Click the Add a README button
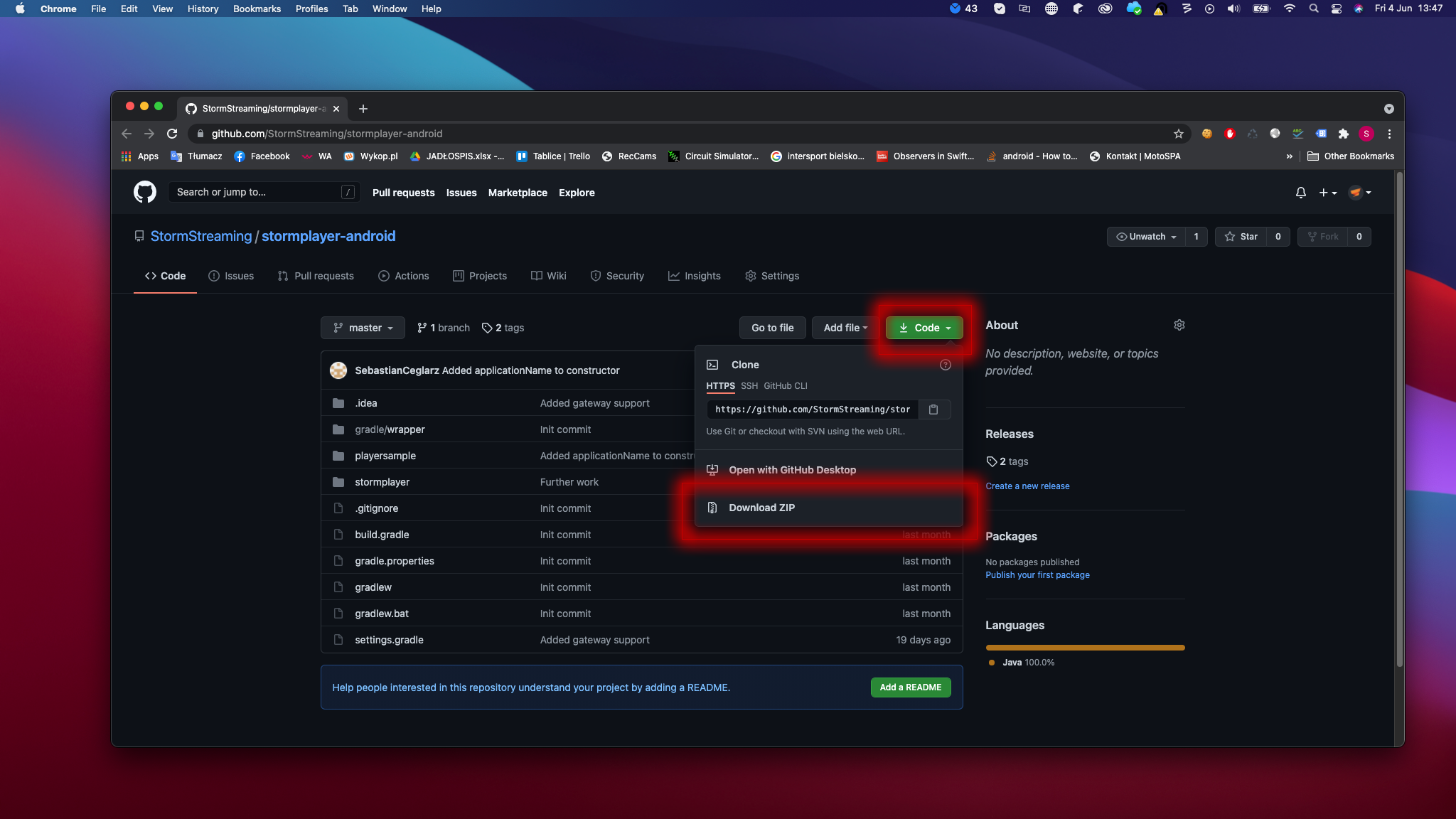Image resolution: width=1456 pixels, height=819 pixels. click(910, 687)
